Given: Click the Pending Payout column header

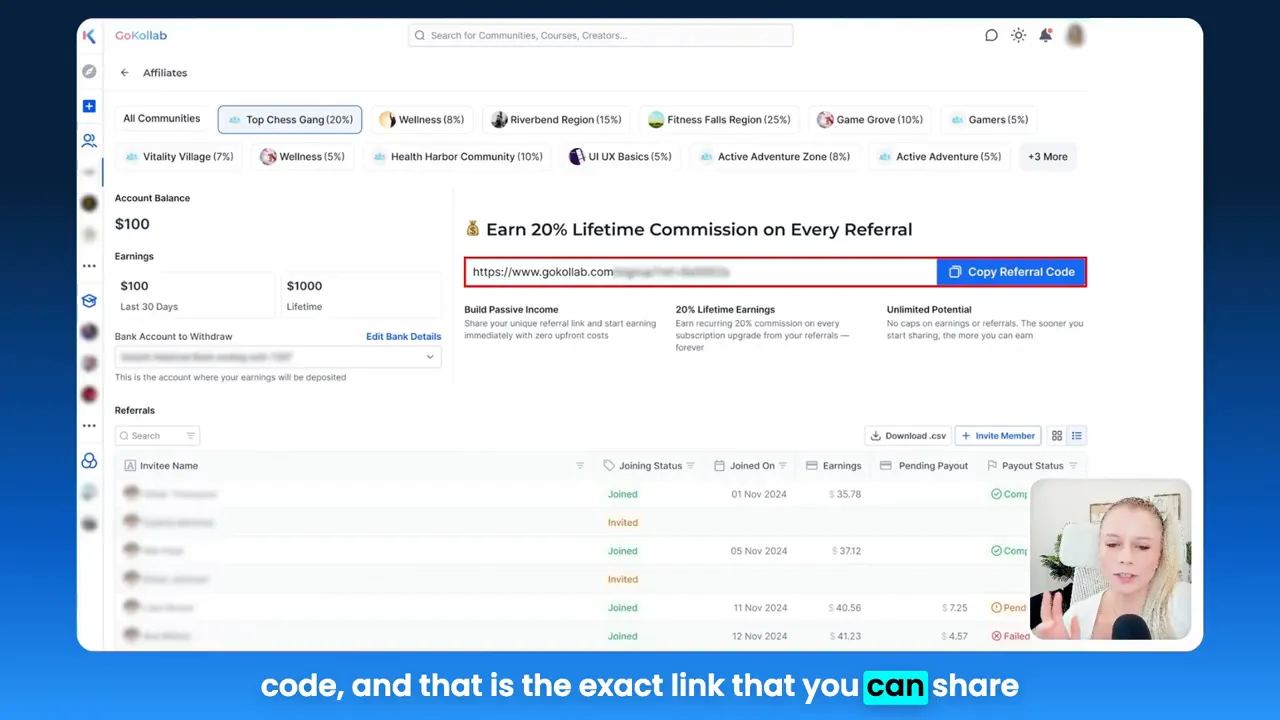Looking at the screenshot, I should pos(924,466).
